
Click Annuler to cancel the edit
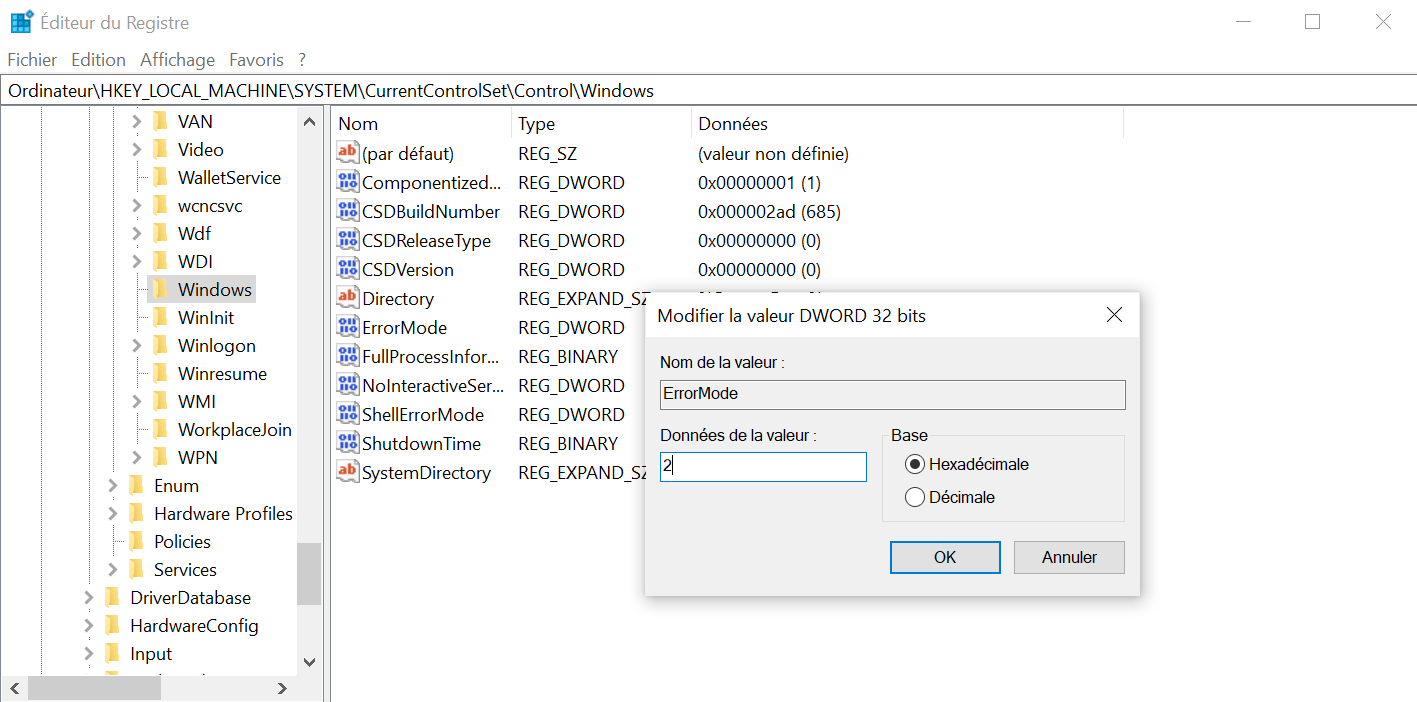(x=1068, y=557)
